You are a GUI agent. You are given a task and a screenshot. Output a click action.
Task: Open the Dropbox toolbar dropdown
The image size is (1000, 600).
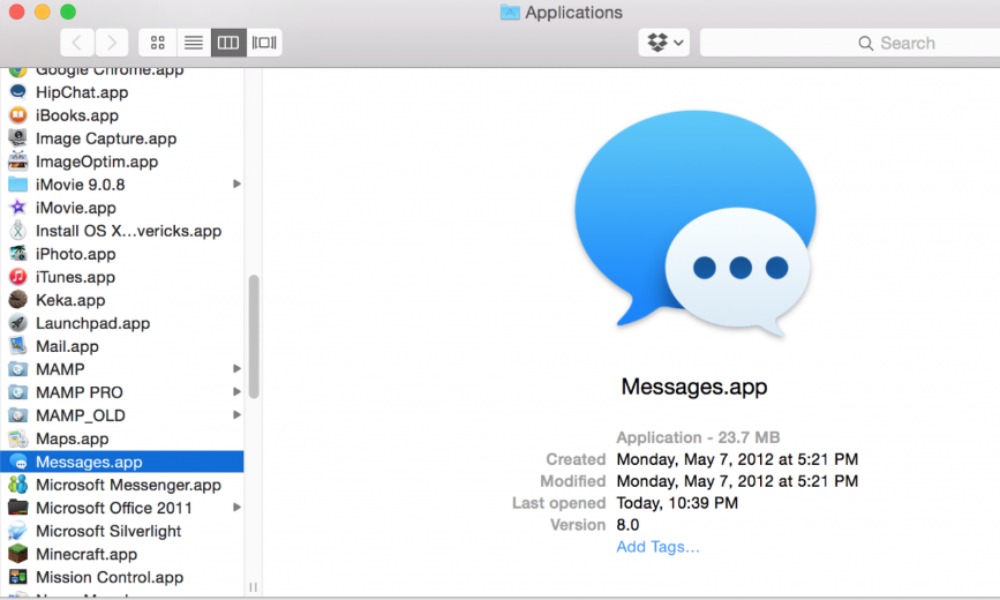pos(664,43)
